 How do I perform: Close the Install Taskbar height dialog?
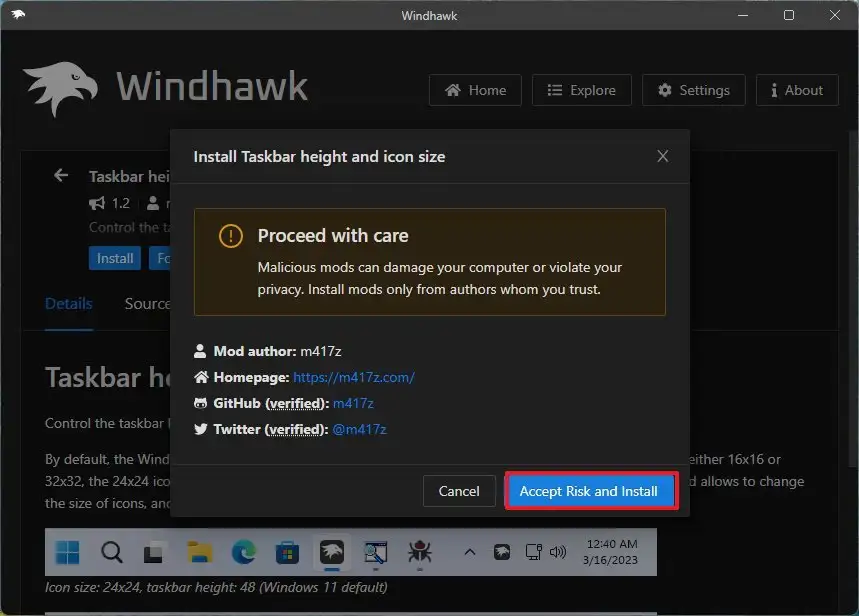click(663, 156)
